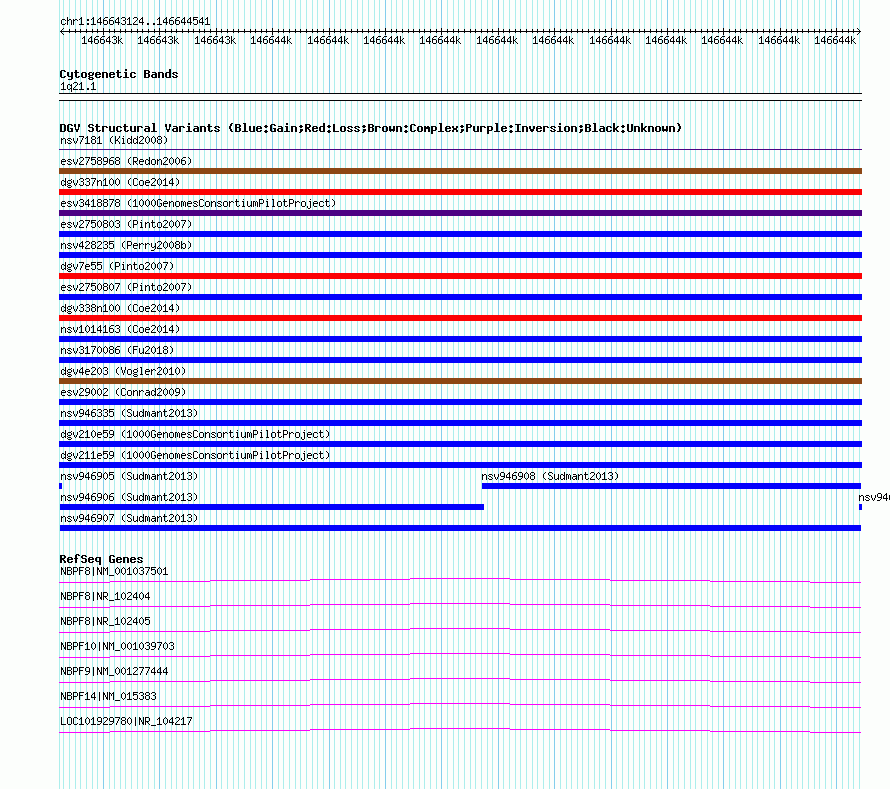
Task: Open the nsv946906 (Sudmant2013) variant label
Action: (129, 497)
